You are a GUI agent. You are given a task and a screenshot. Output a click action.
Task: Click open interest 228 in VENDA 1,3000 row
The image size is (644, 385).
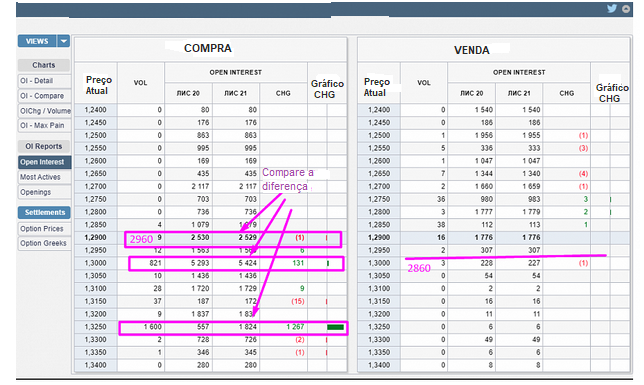[487, 263]
